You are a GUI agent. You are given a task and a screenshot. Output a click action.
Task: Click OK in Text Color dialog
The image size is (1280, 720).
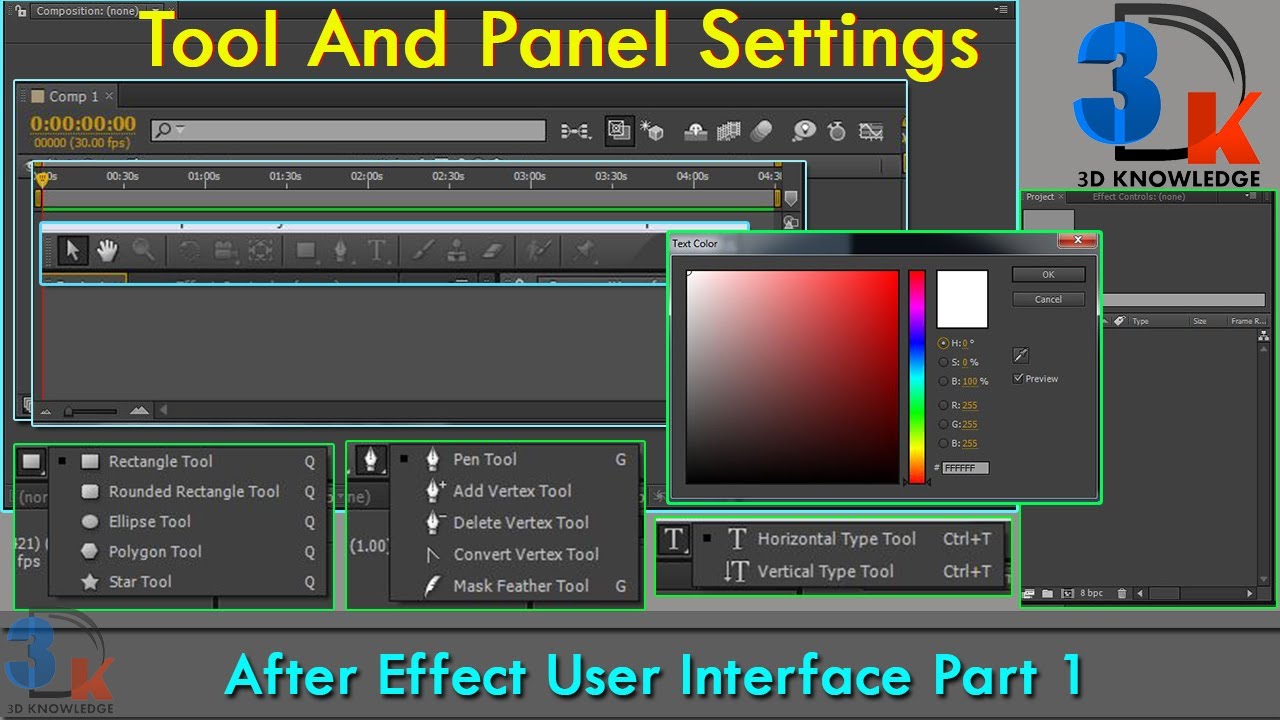click(x=1048, y=274)
